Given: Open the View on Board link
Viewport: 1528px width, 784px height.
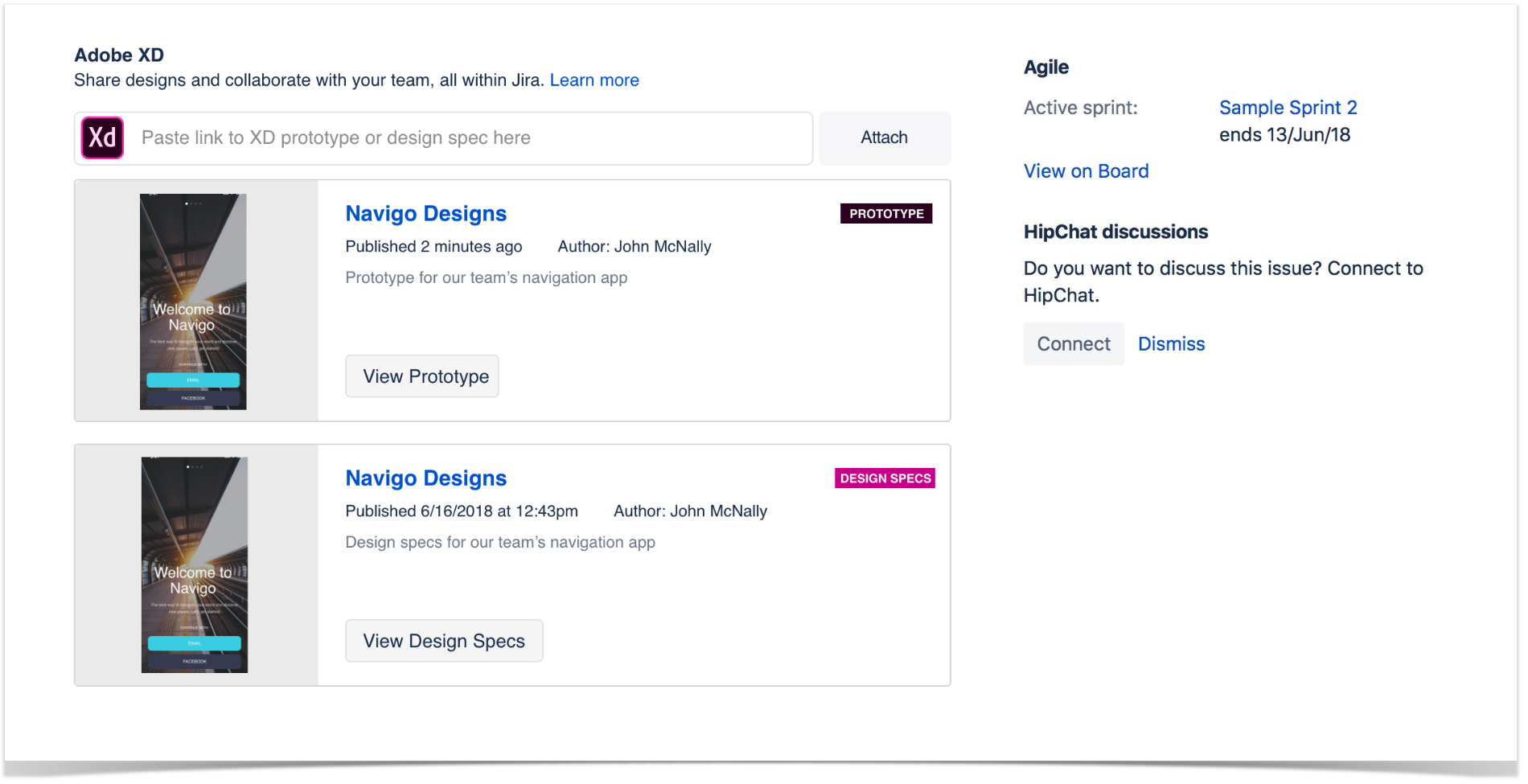Looking at the screenshot, I should pos(1086,171).
